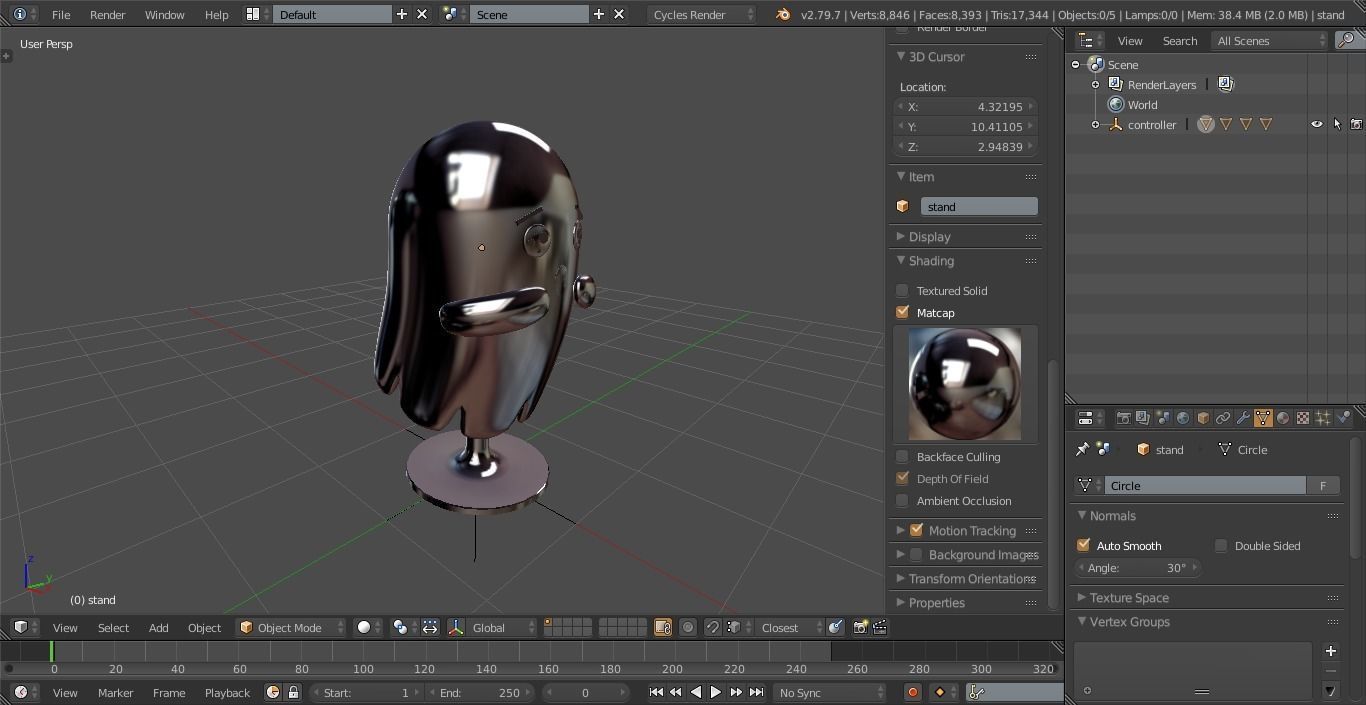Open the Closest snap target dropdown
The height and width of the screenshot is (705, 1366).
click(x=789, y=628)
